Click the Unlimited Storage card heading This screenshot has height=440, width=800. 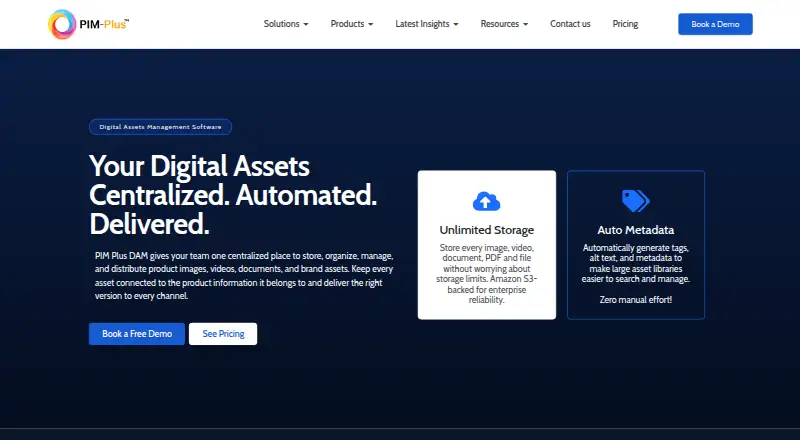click(x=487, y=230)
